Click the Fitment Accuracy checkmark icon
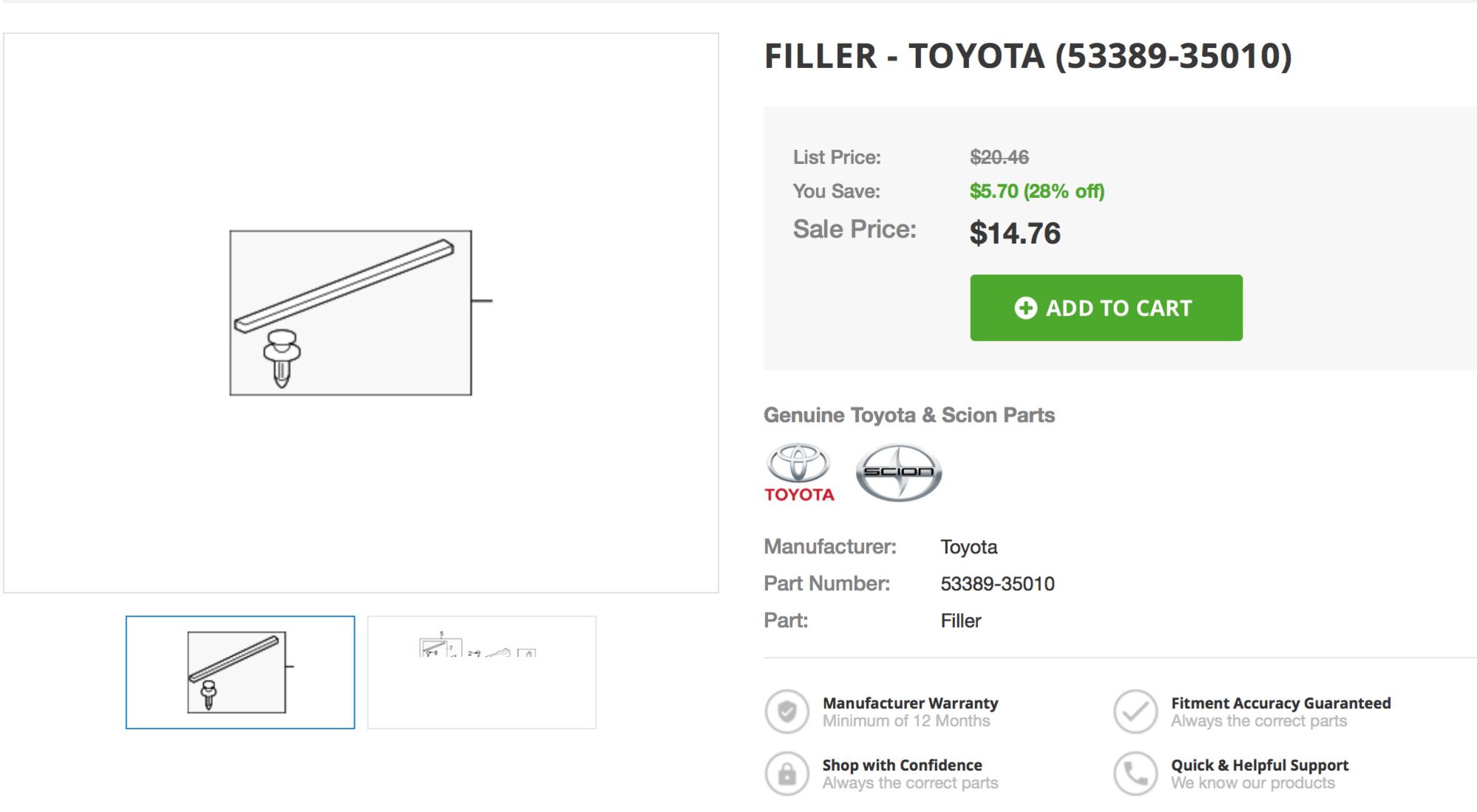 [1135, 712]
